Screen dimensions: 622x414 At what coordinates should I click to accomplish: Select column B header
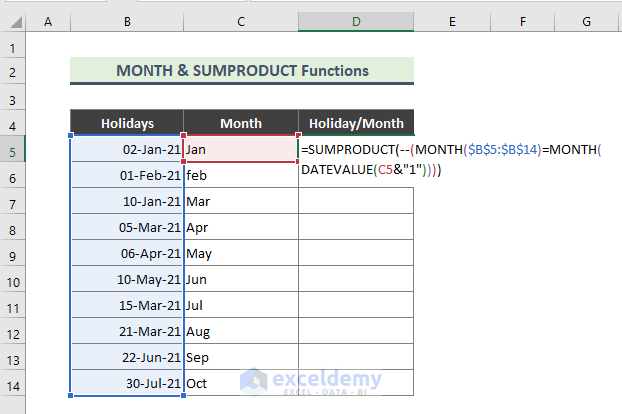click(127, 22)
